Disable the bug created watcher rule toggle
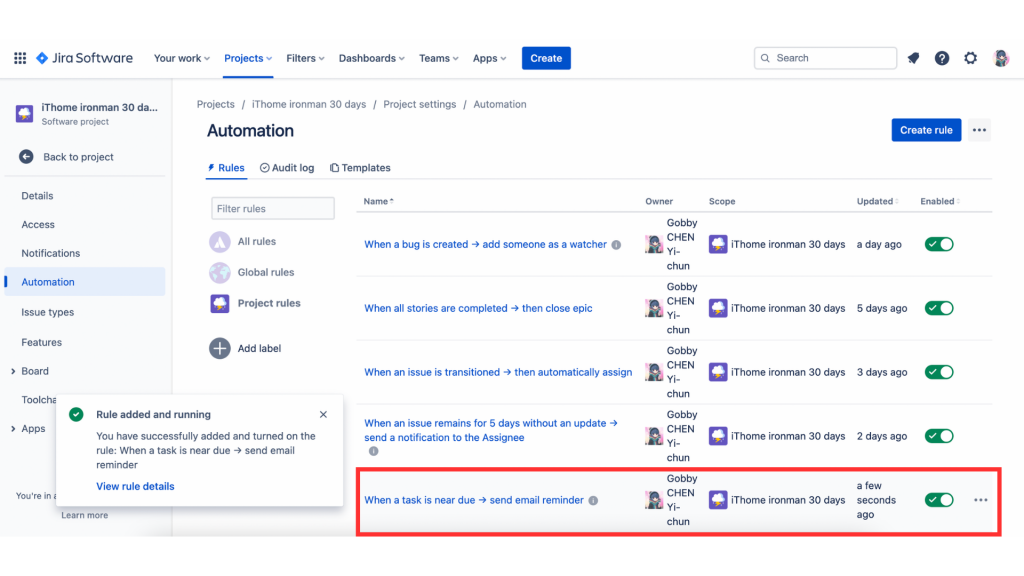Screen dimensions: 1024x576 (939, 244)
